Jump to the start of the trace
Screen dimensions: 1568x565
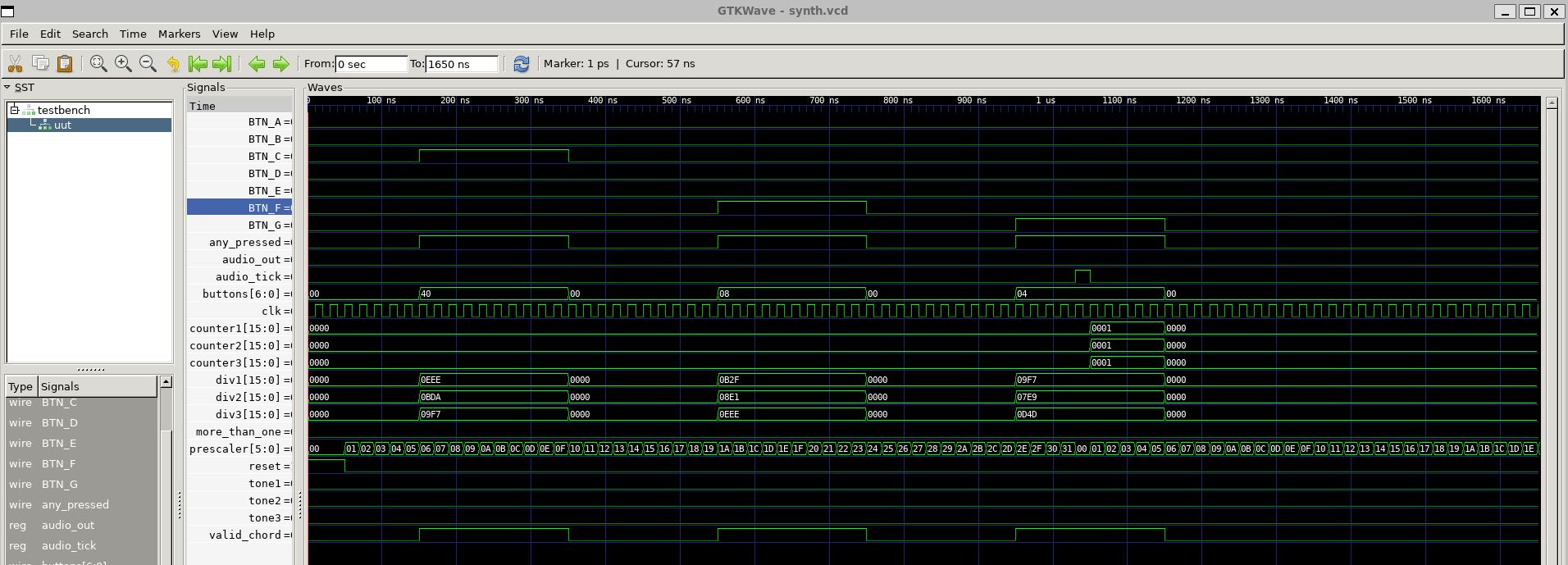(198, 64)
